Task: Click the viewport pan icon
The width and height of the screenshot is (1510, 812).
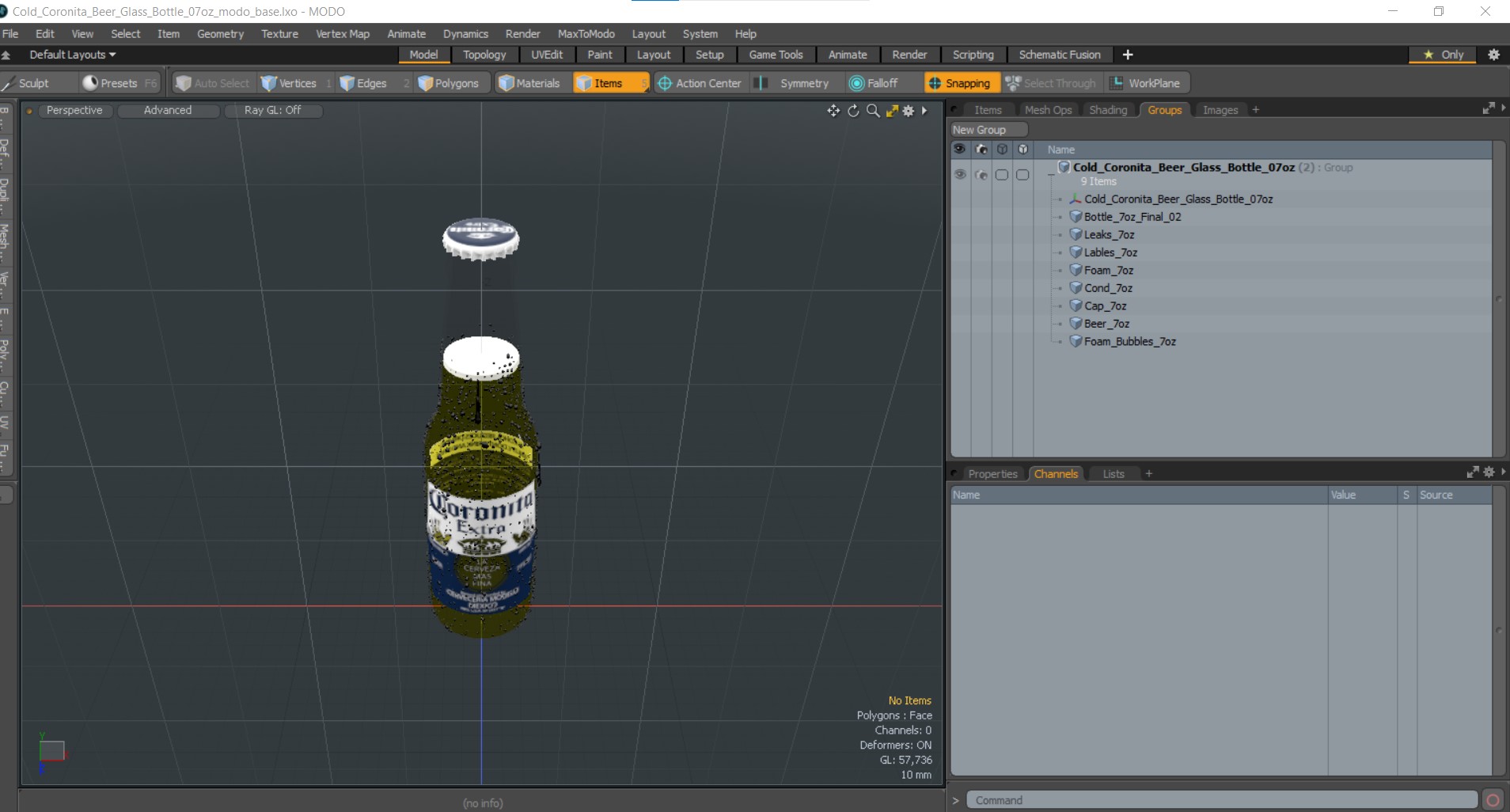Action: 833,111
